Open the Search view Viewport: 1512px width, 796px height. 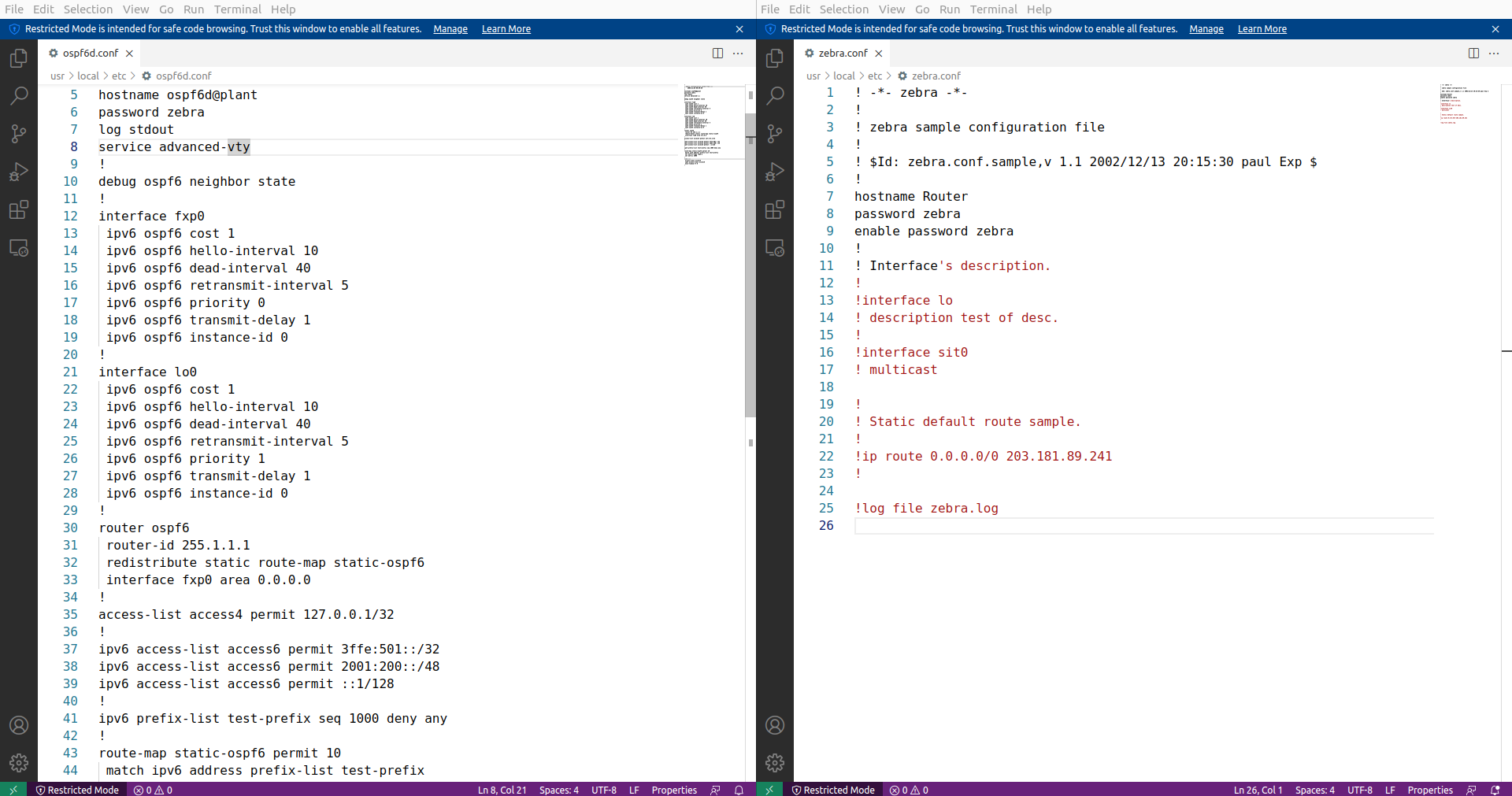[18, 95]
